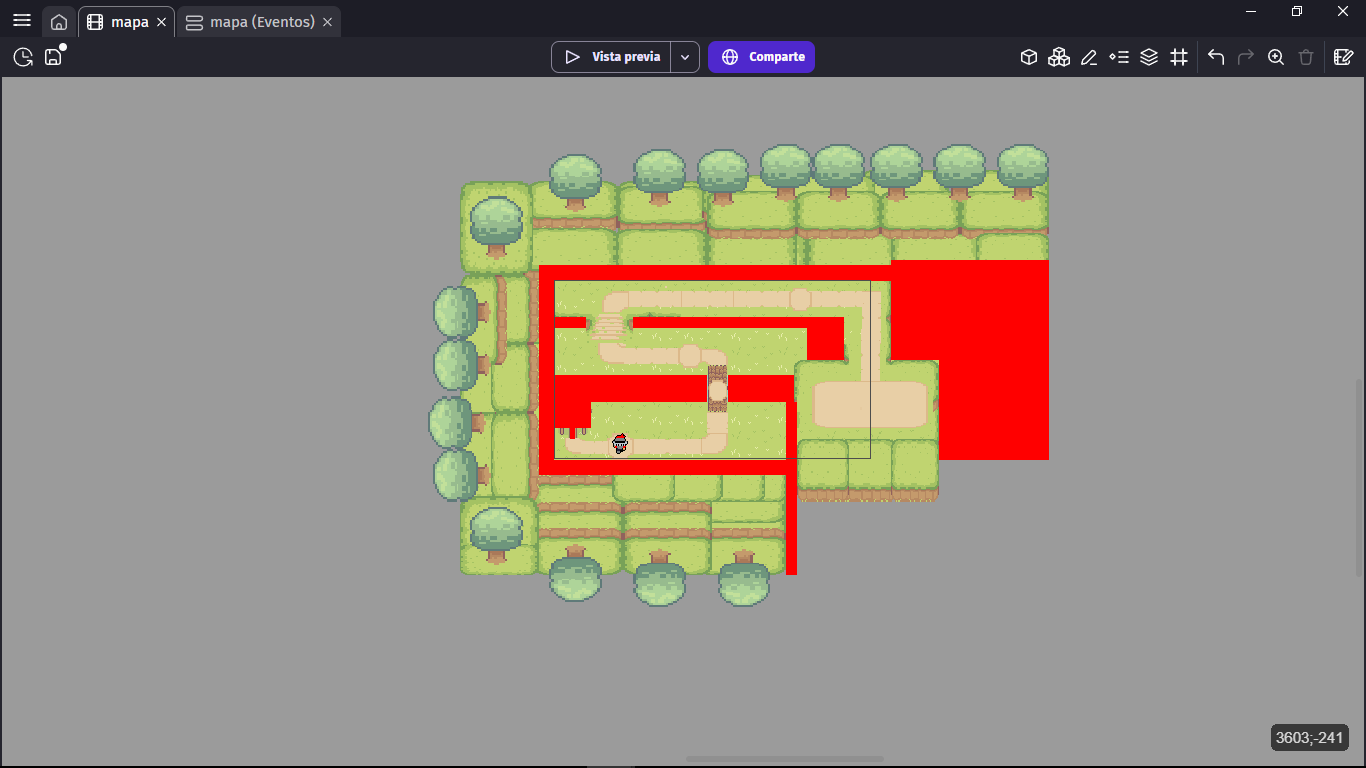Image resolution: width=1366 pixels, height=768 pixels.
Task: Undo the last change
Action: [1216, 57]
